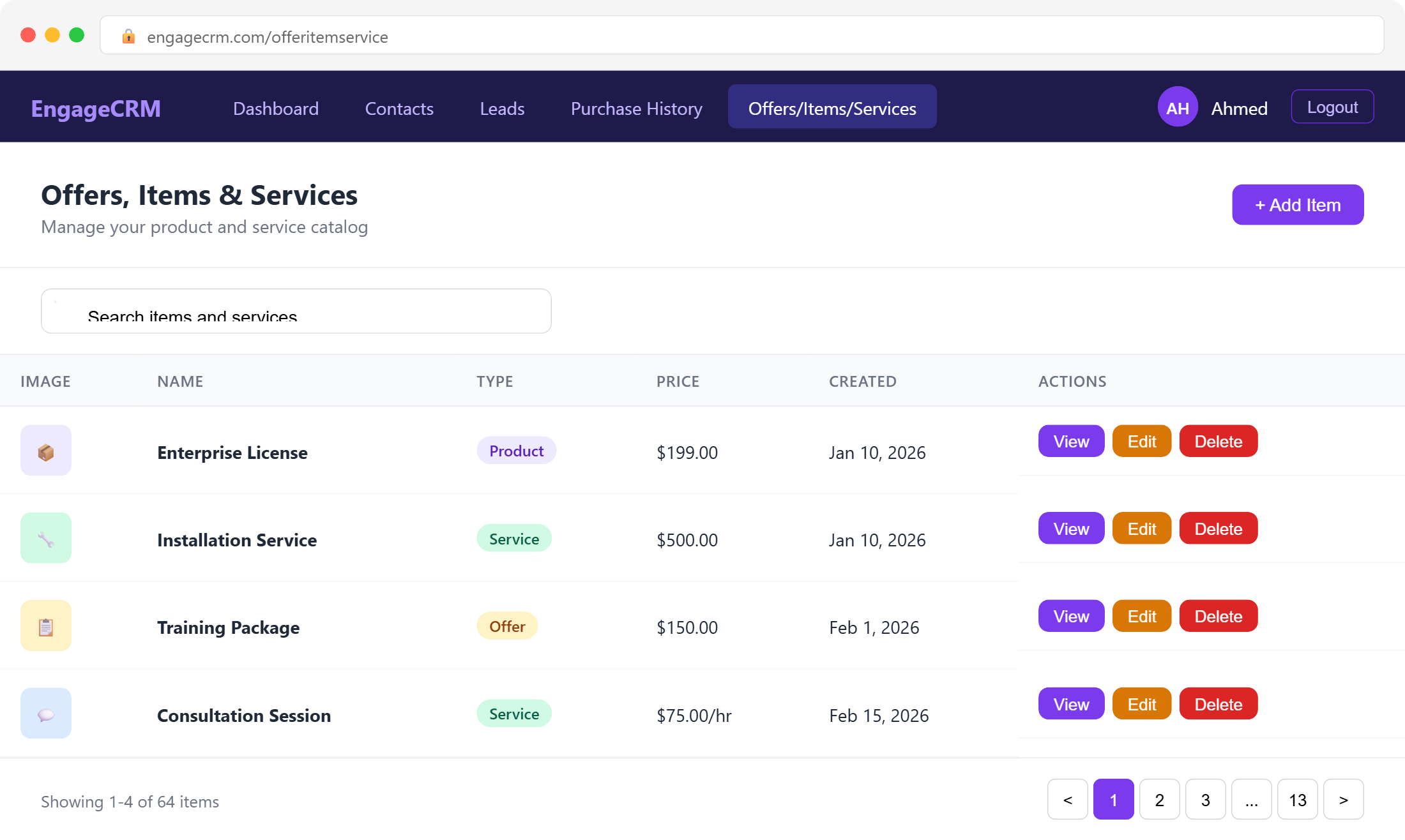Go to previous page with left arrow
The image size is (1405, 840).
click(1067, 800)
